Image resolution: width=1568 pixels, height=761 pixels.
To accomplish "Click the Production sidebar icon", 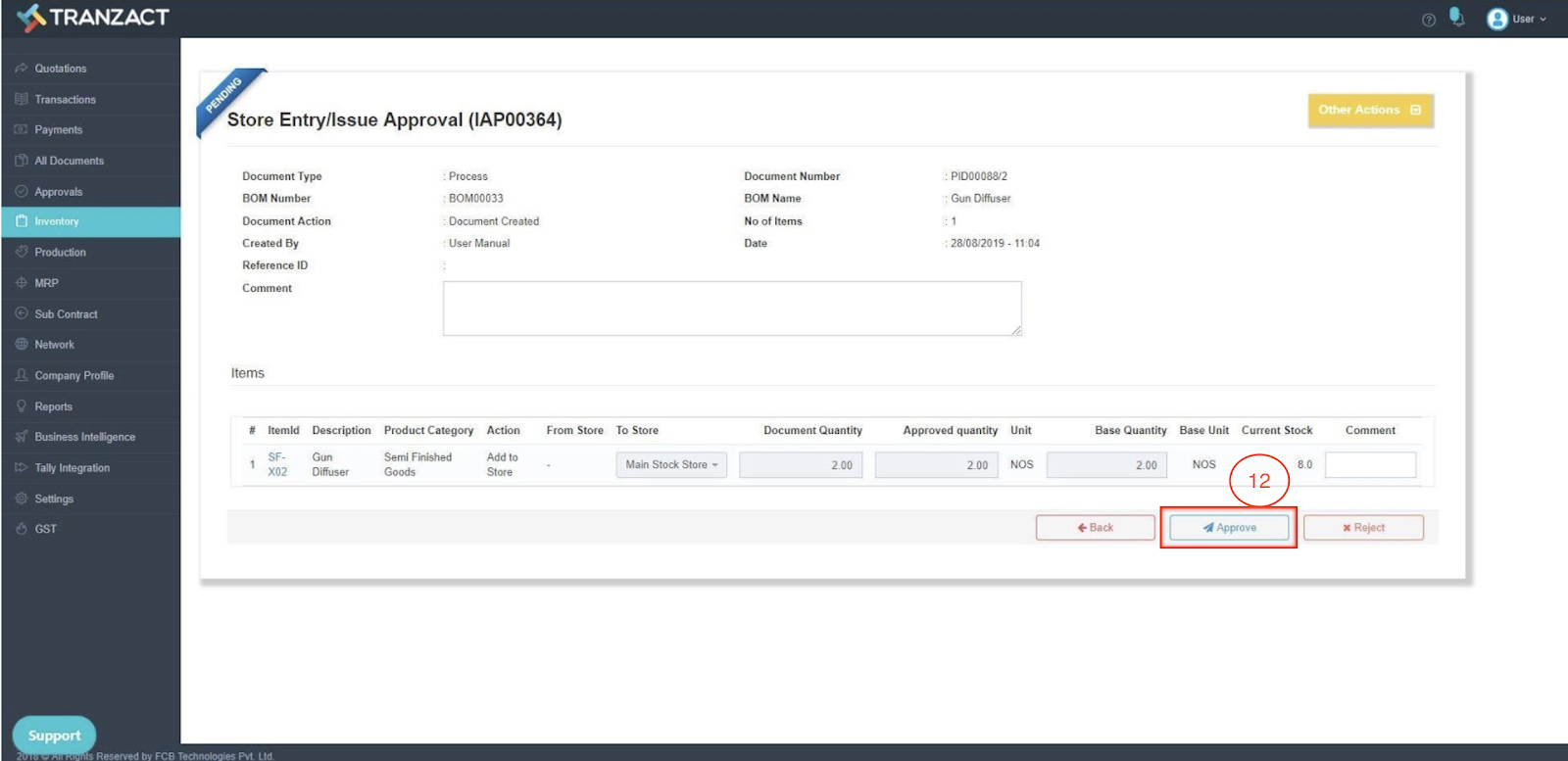I will (22, 252).
